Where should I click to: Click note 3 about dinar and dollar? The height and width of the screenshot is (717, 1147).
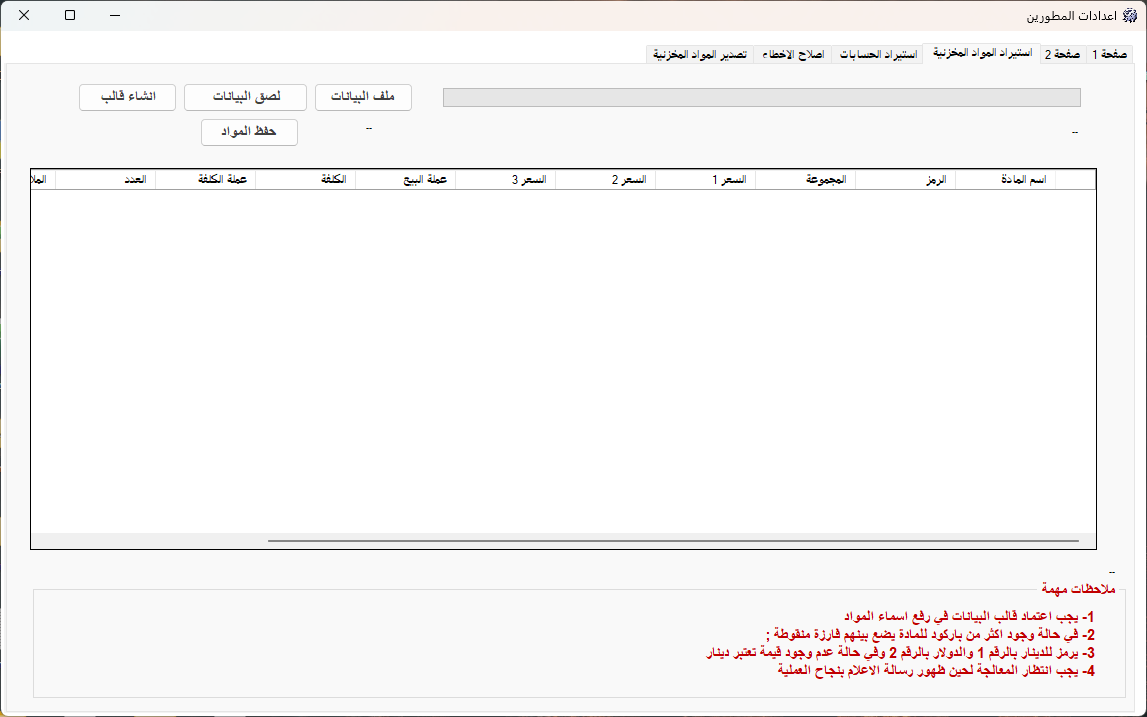tap(900, 653)
